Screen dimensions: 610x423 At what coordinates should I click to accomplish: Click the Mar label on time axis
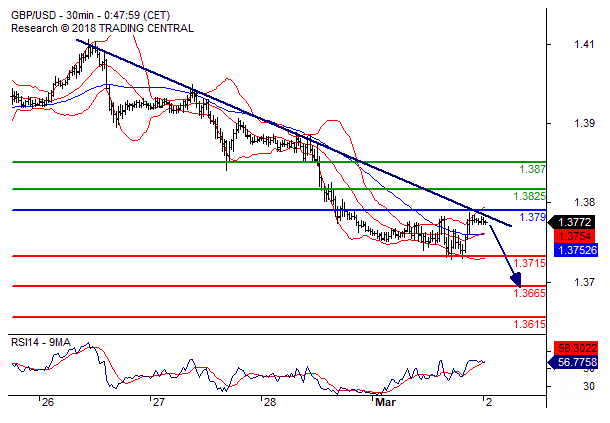[385, 402]
